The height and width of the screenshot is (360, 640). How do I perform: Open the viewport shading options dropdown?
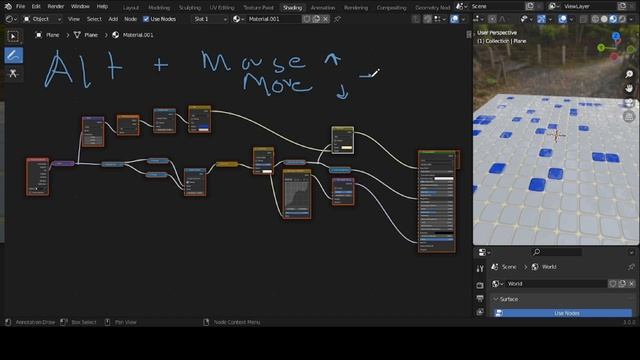tap(631, 19)
